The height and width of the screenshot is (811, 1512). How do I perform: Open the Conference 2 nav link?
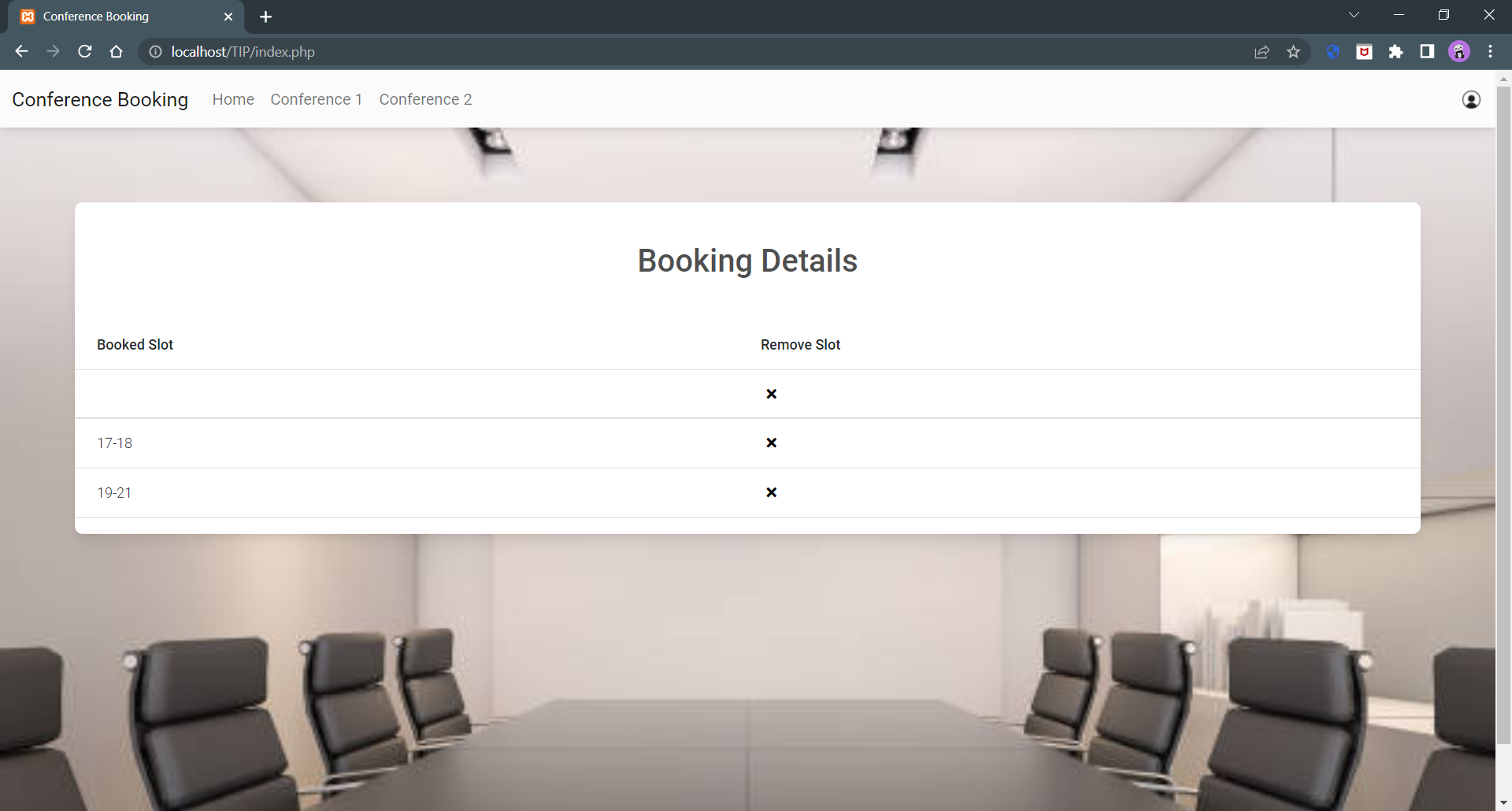425,99
